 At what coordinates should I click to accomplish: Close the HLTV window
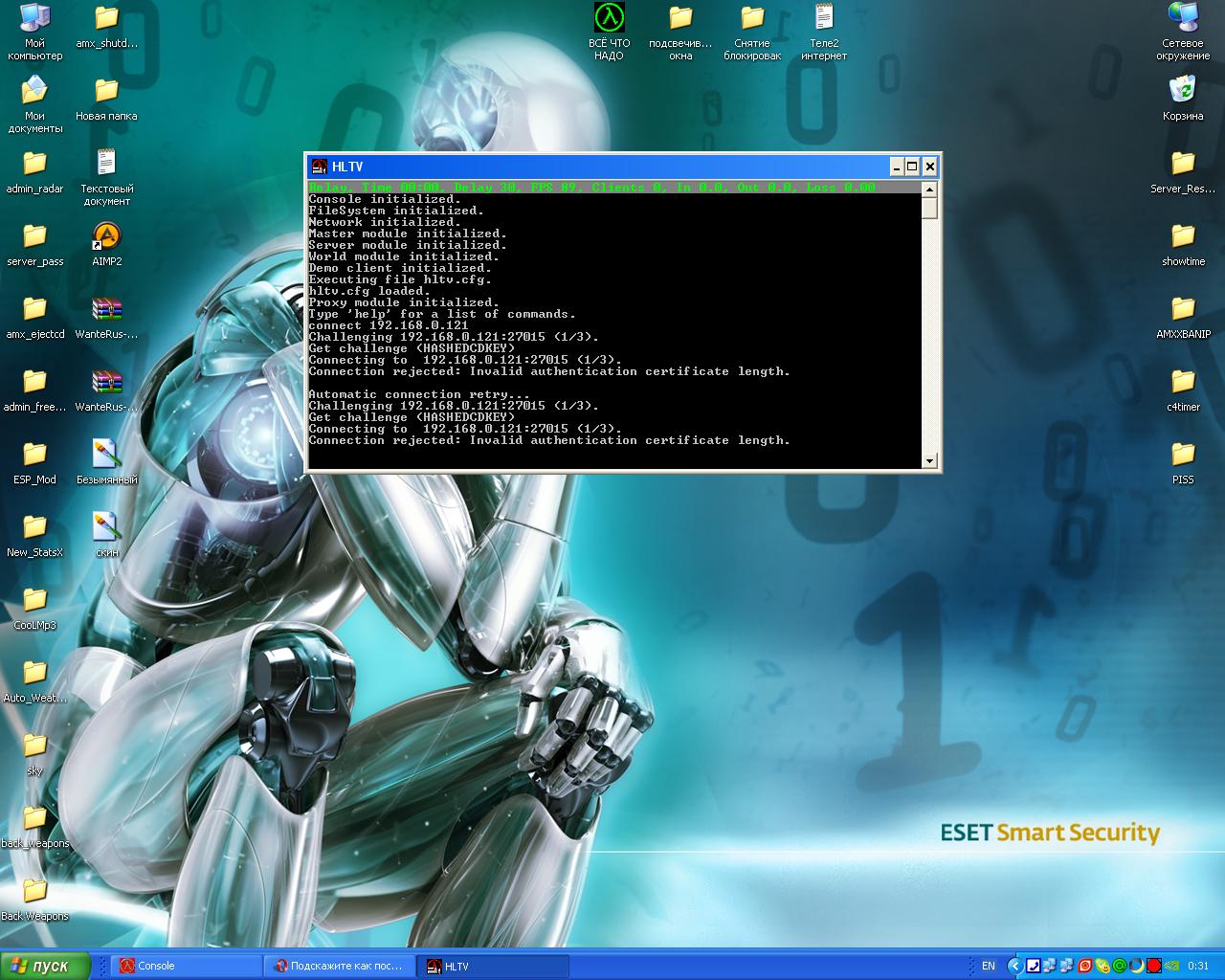(929, 167)
